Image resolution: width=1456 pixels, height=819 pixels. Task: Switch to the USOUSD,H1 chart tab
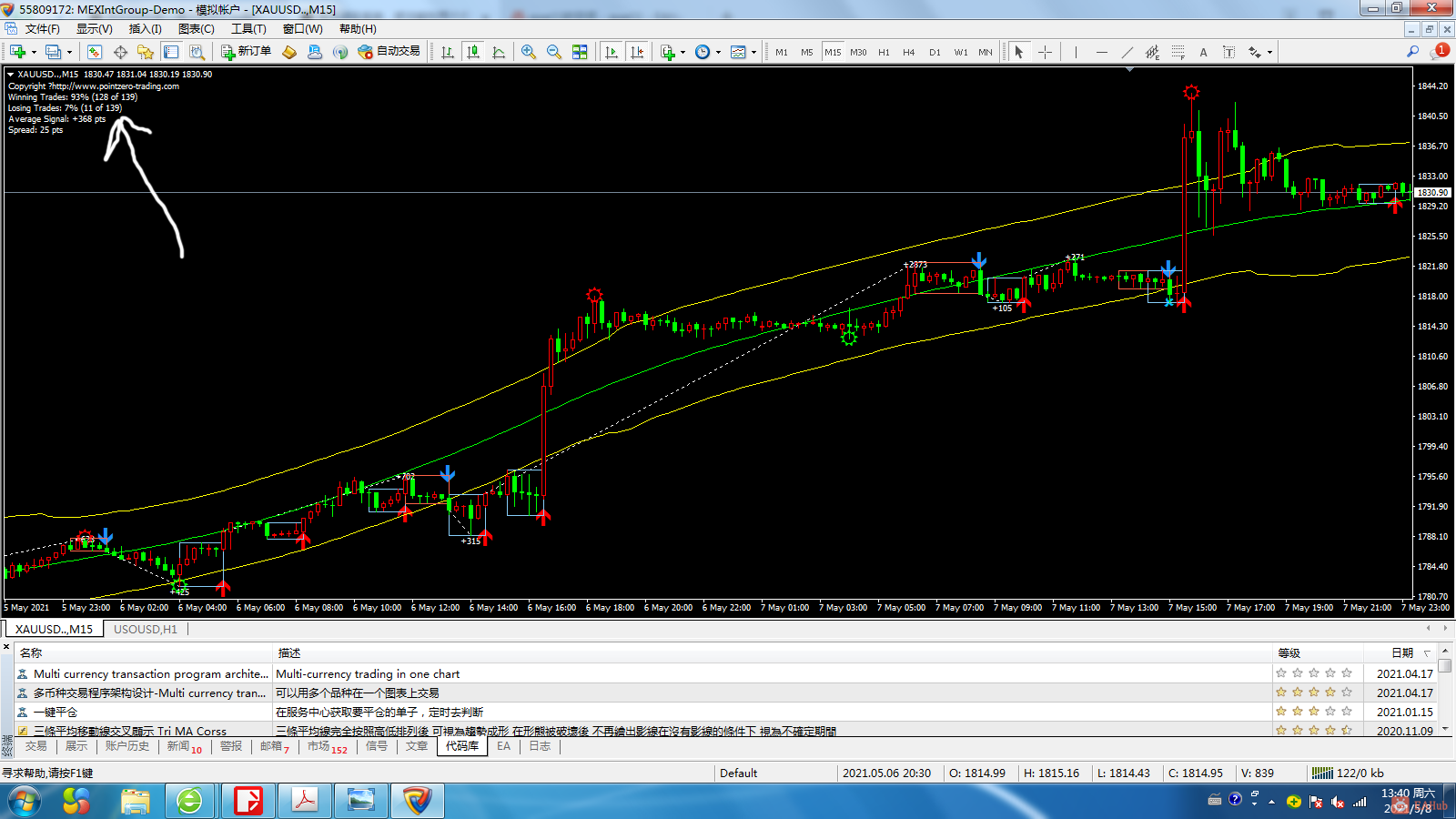click(x=146, y=629)
